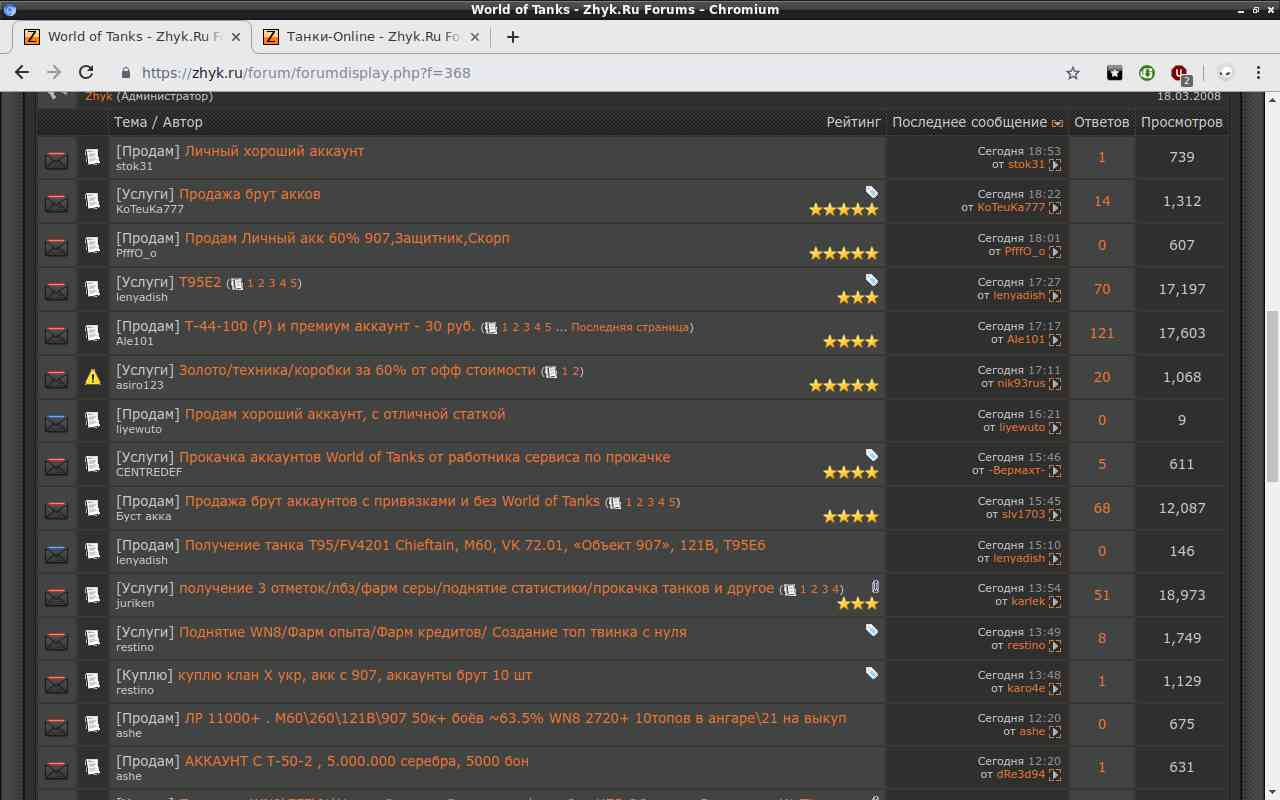Click the uBlock Origin extension icon

click(x=1180, y=73)
